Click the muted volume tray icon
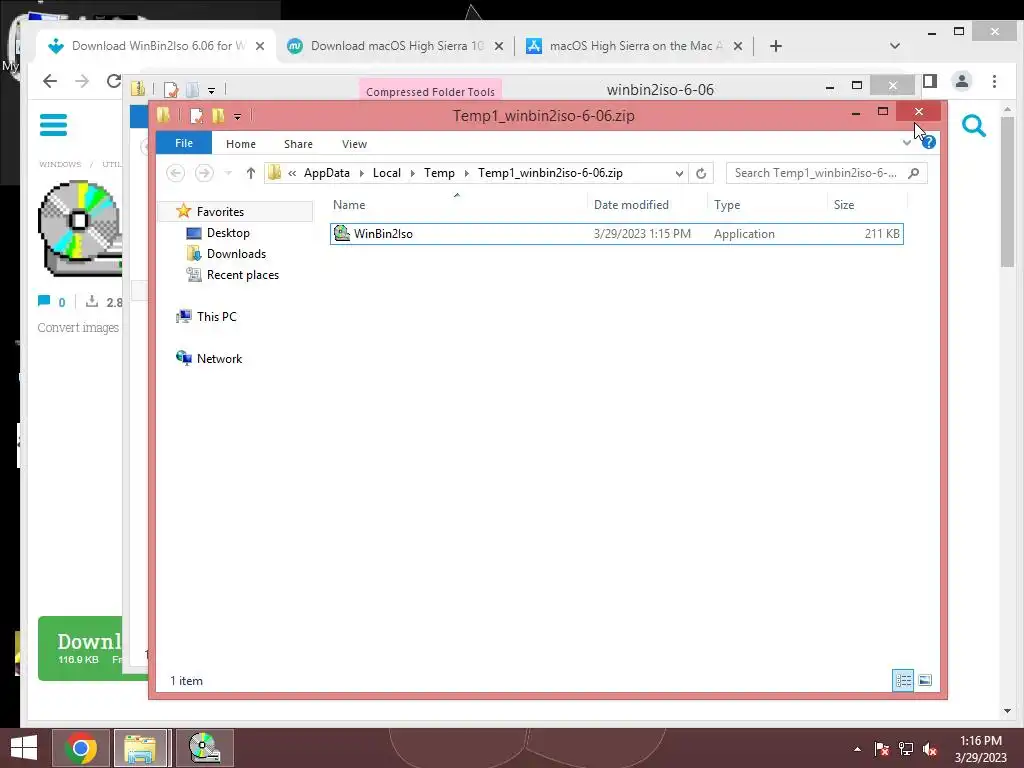 point(930,749)
